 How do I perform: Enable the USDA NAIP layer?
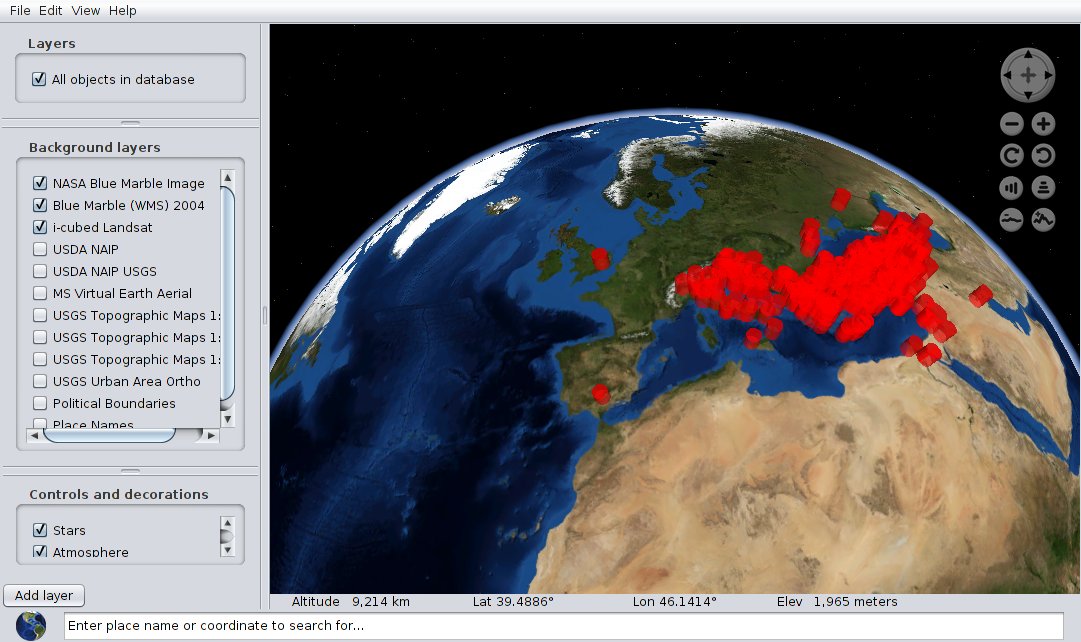(40, 250)
